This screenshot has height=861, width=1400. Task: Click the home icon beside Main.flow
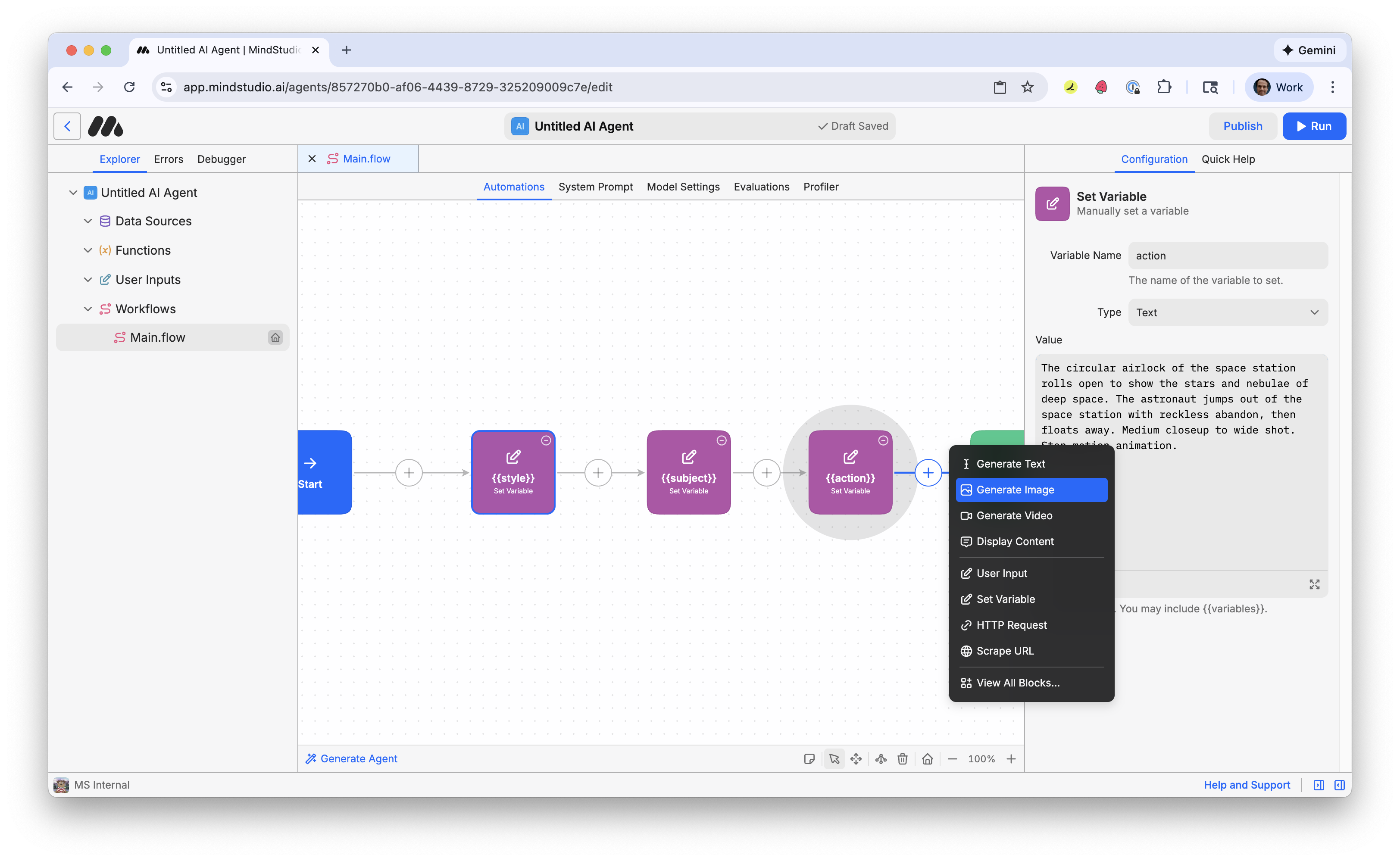(x=276, y=337)
